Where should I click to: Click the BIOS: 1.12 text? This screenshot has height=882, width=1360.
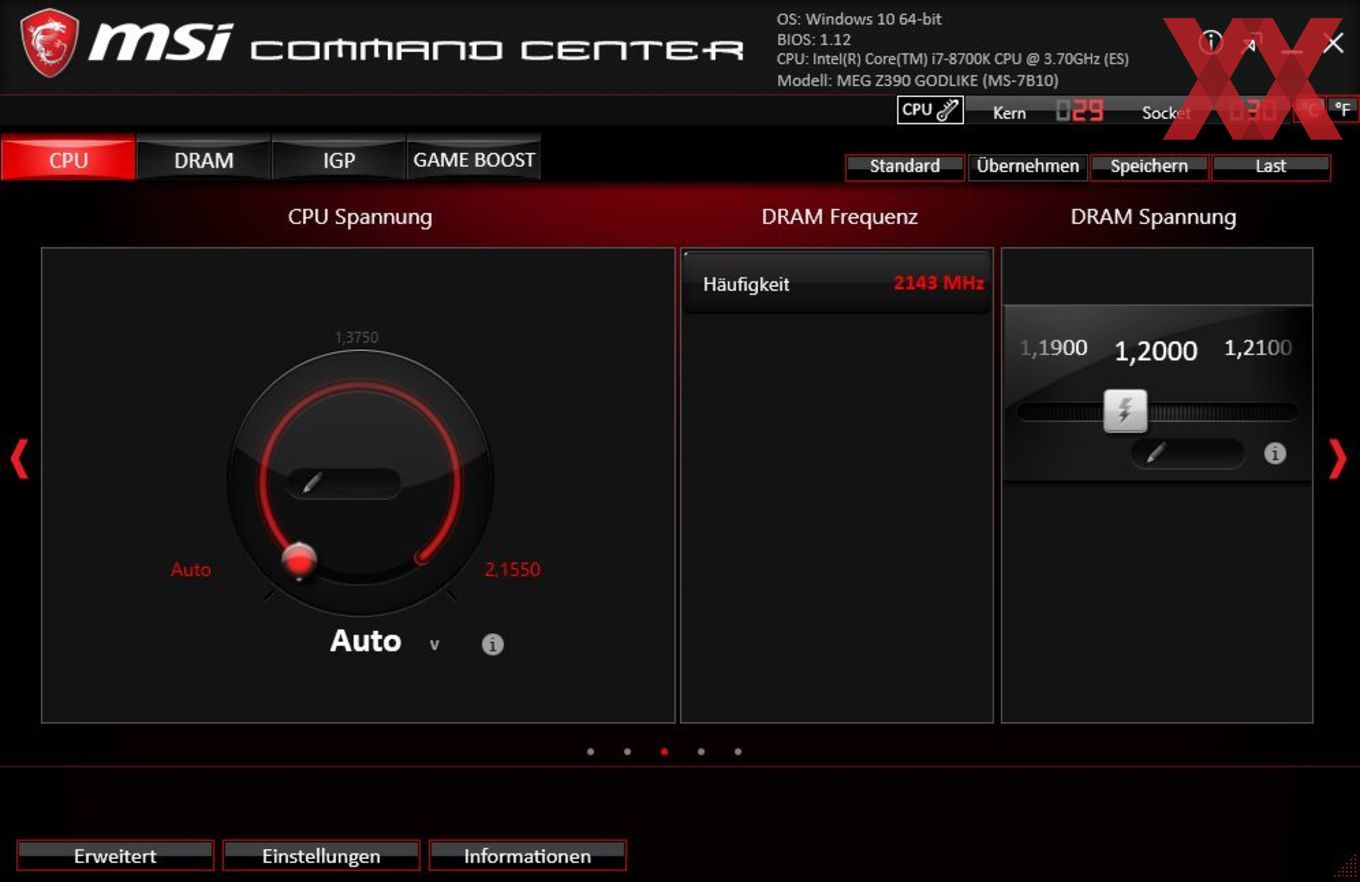813,40
